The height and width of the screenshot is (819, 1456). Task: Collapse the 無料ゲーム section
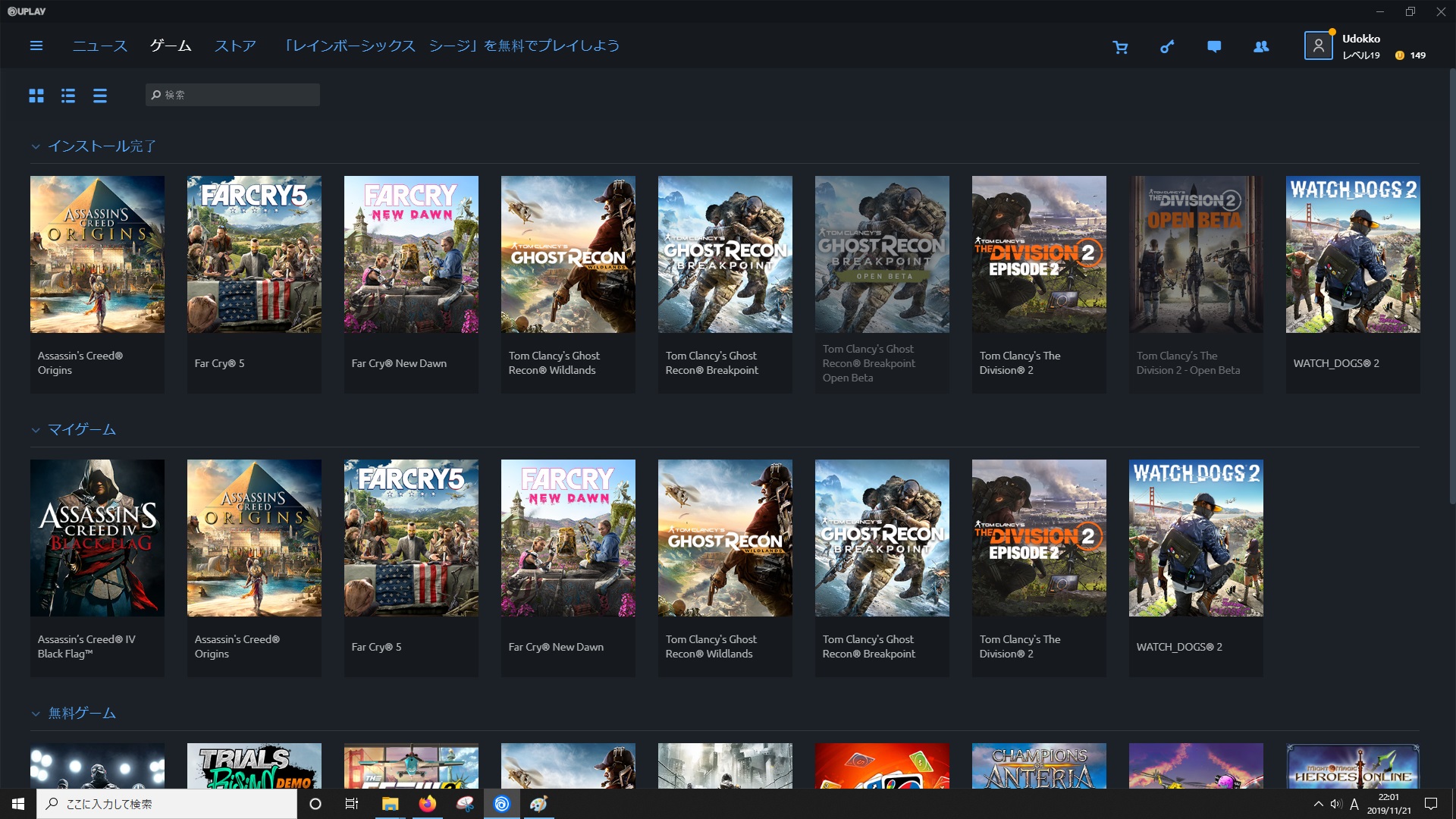pyautogui.click(x=36, y=714)
